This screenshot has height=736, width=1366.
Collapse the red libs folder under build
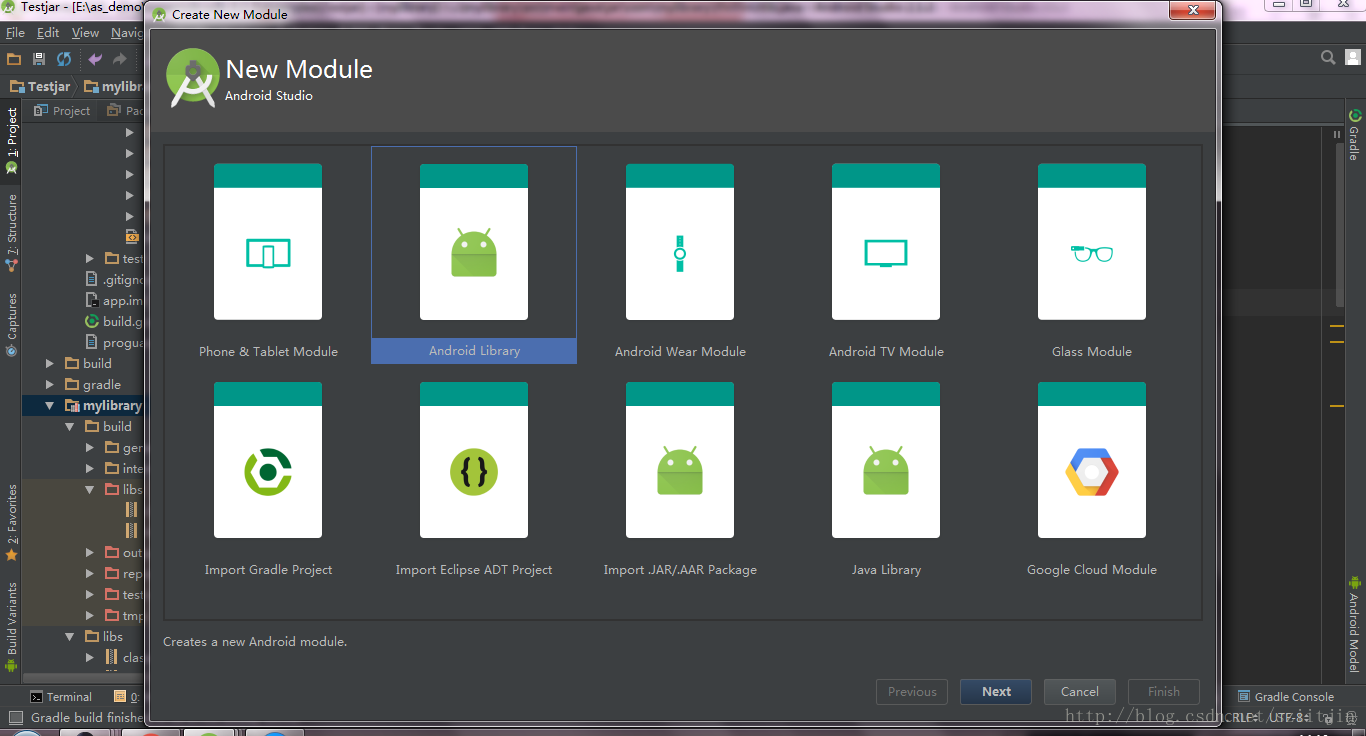(x=89, y=489)
